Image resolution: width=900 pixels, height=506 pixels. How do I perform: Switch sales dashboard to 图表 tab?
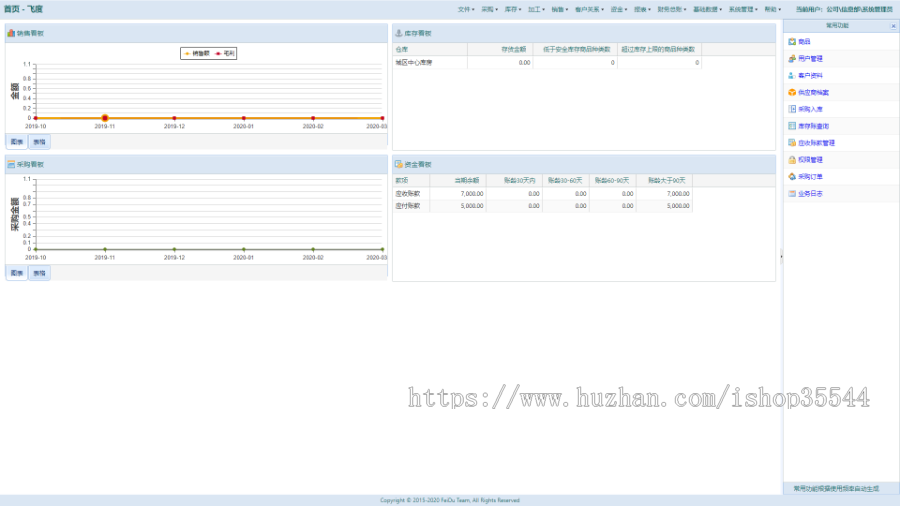17,142
